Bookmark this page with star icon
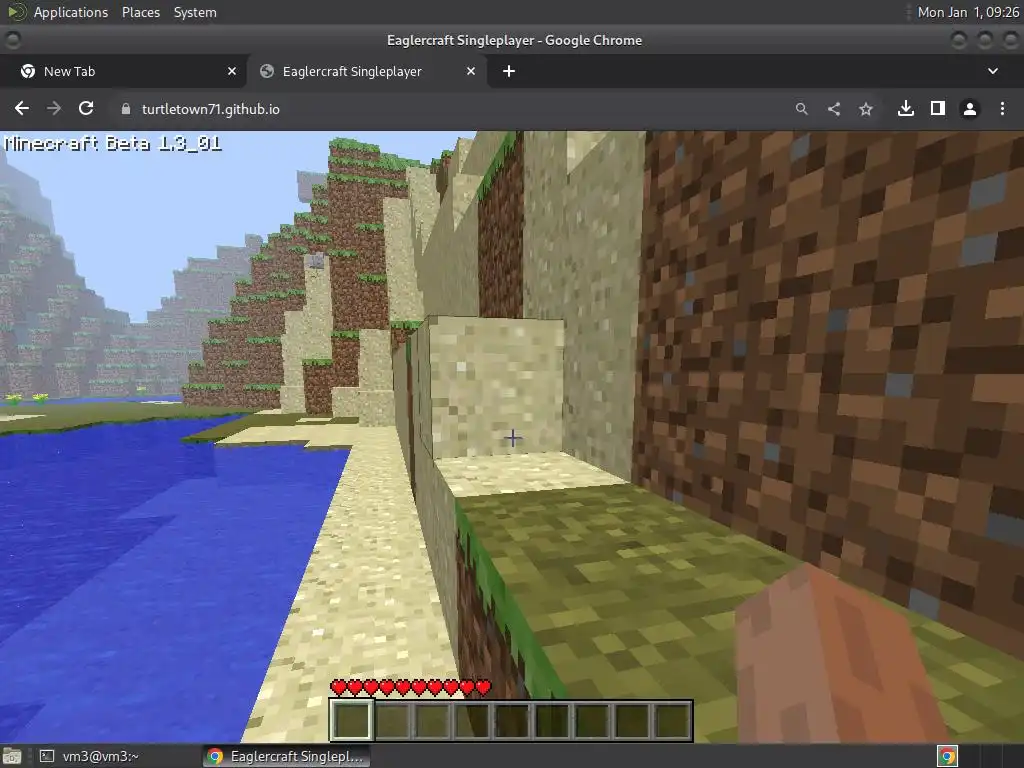 pos(866,109)
